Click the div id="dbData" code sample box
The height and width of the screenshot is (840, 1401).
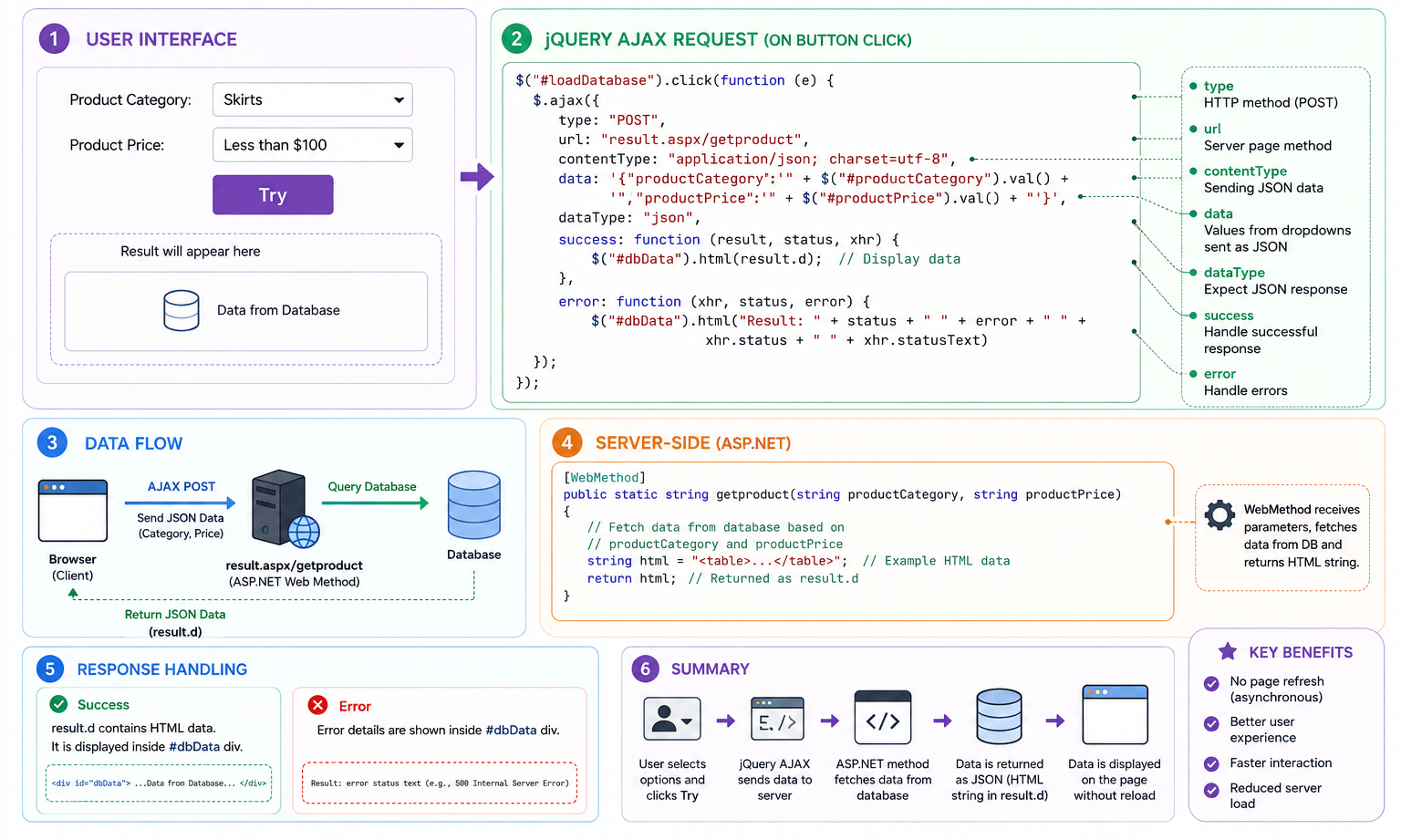pos(159,783)
